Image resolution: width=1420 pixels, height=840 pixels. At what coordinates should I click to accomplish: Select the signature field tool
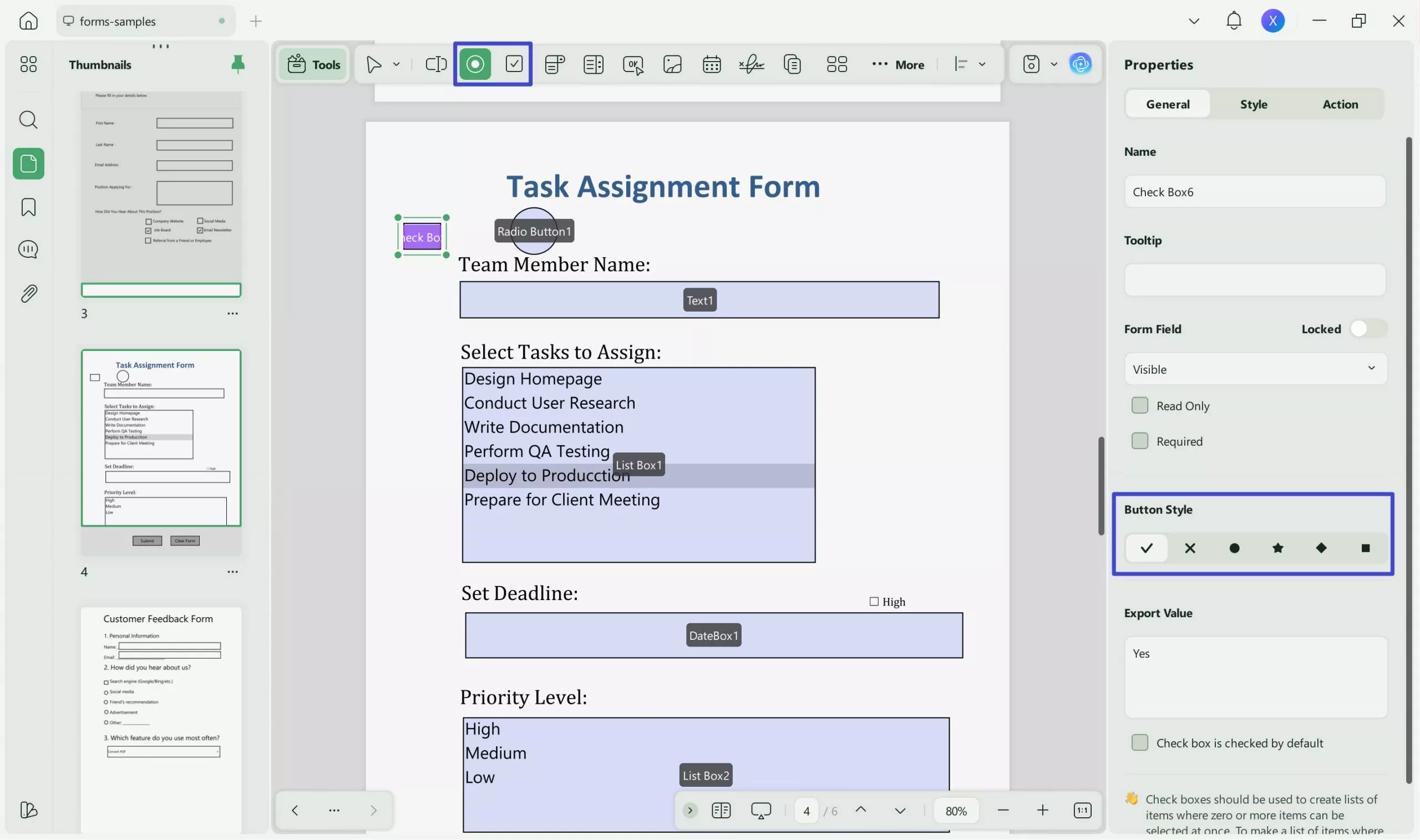pyautogui.click(x=752, y=64)
